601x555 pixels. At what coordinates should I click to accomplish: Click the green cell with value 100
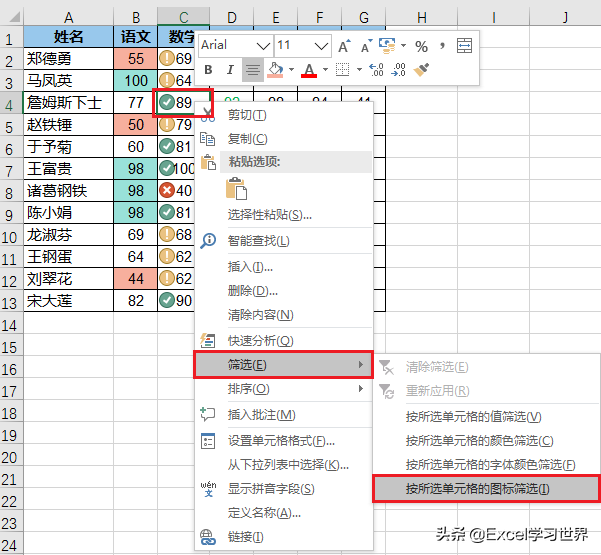(x=136, y=80)
